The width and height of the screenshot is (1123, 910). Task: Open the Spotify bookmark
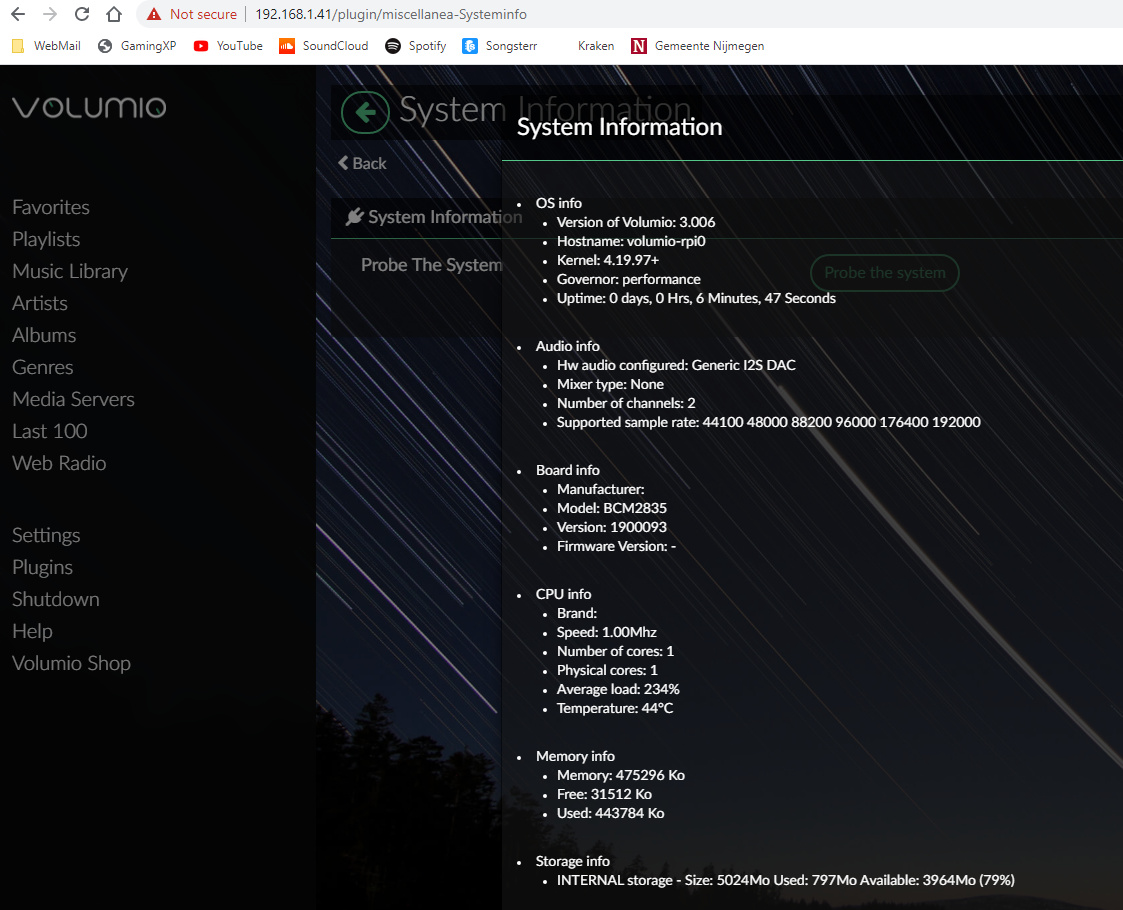tap(416, 46)
